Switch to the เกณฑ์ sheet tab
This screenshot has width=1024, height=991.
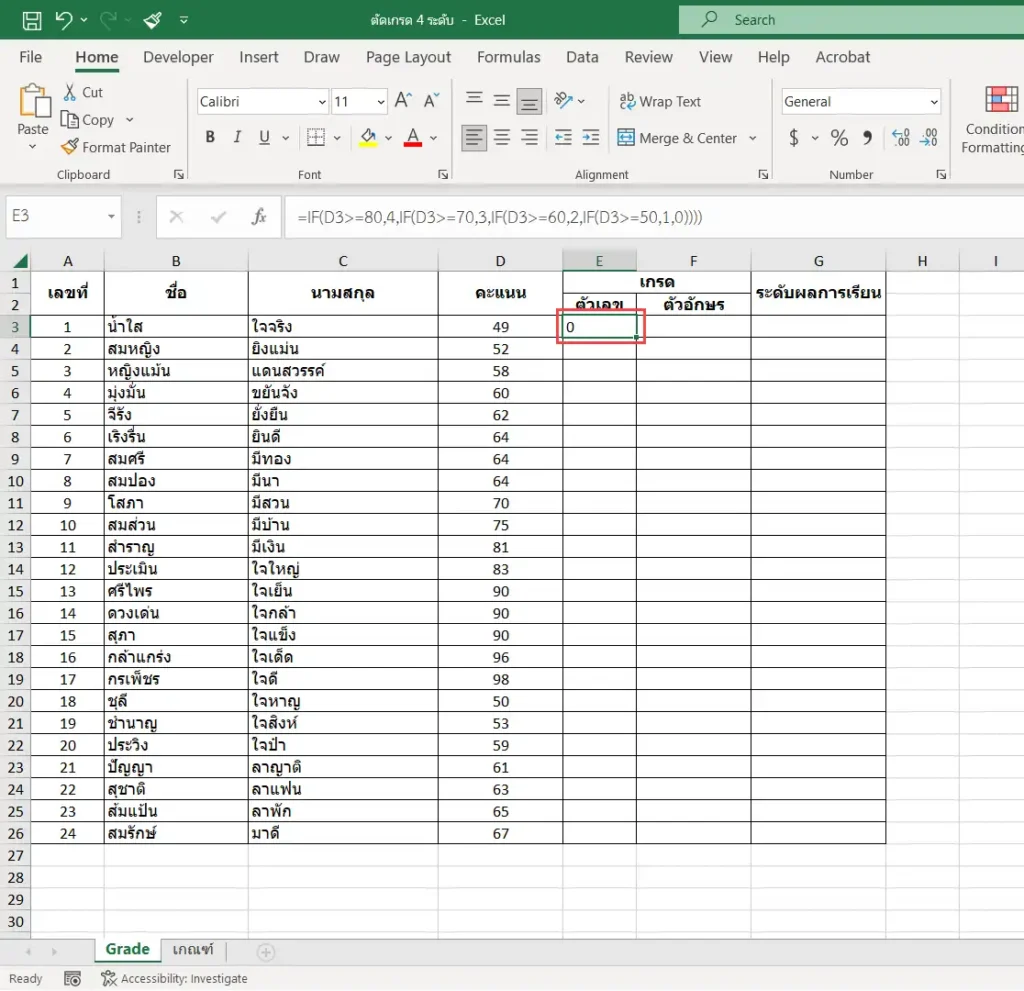point(193,949)
